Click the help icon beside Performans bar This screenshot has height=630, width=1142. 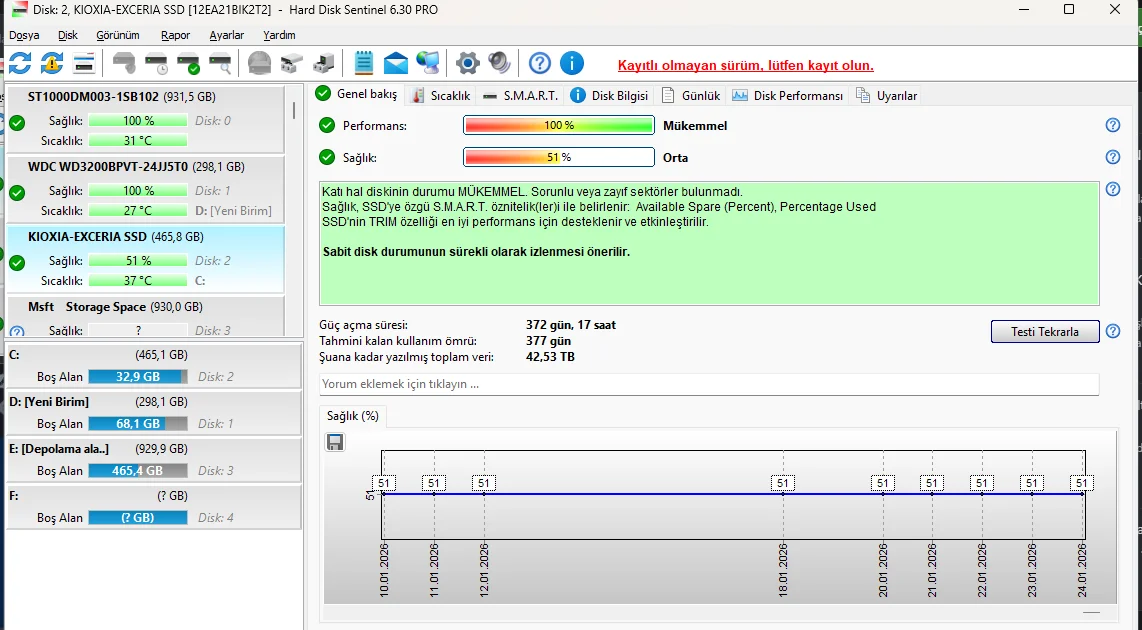[x=1112, y=126]
